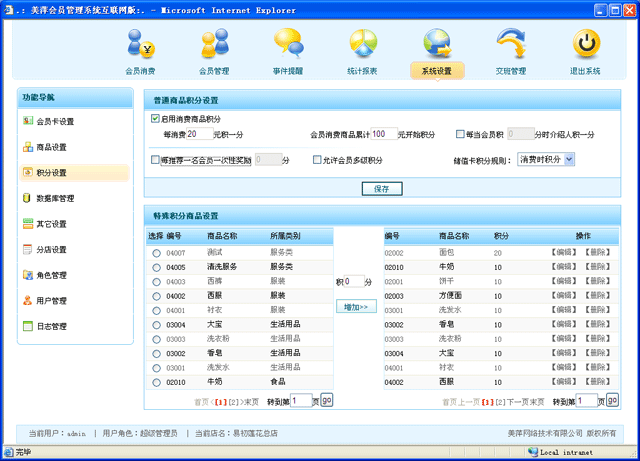Check 每推荐一名会员一次性奖励 checkbox
The width and height of the screenshot is (640, 461).
click(155, 160)
